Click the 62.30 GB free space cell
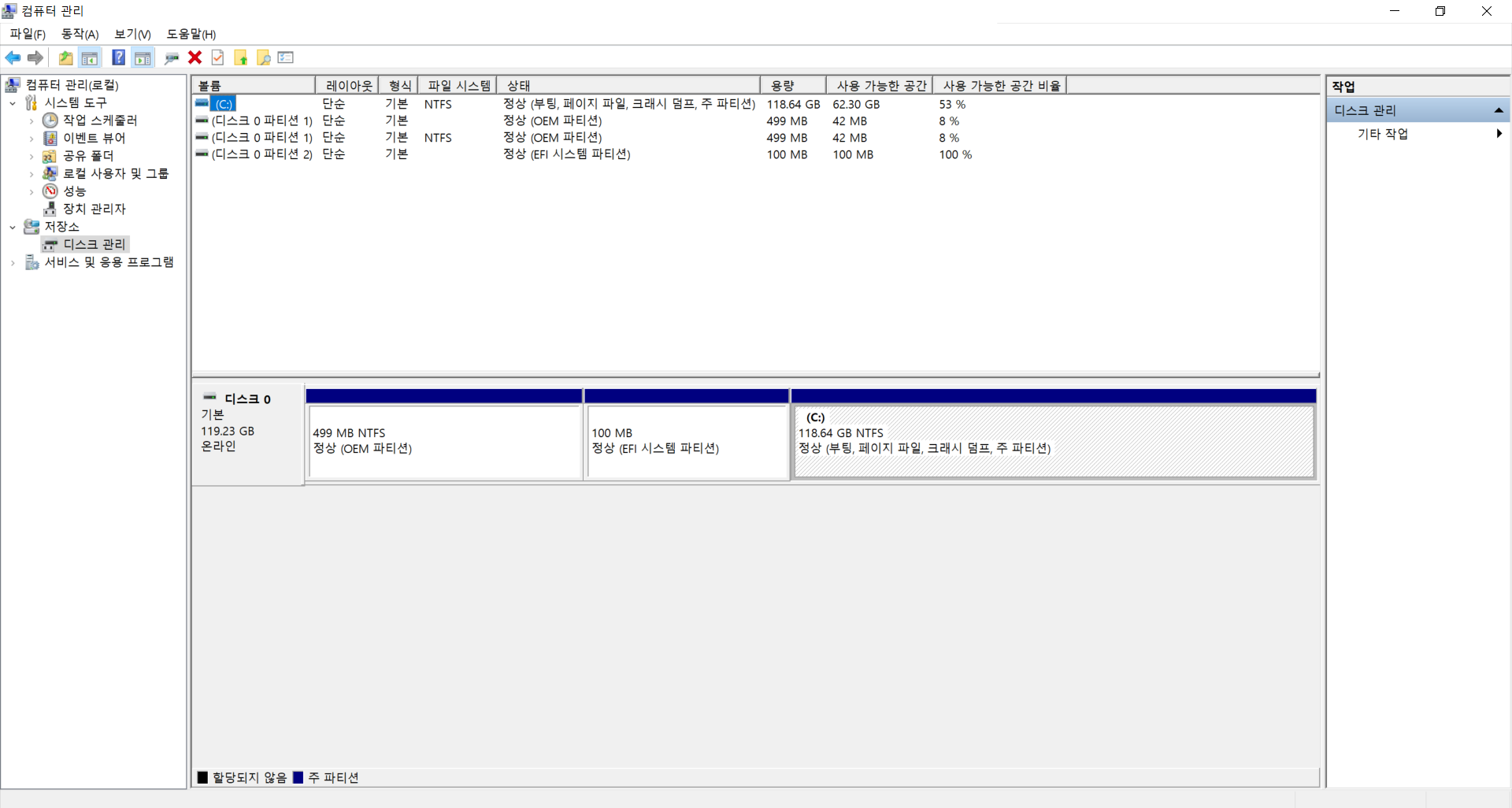This screenshot has width=1512, height=808. tap(856, 104)
